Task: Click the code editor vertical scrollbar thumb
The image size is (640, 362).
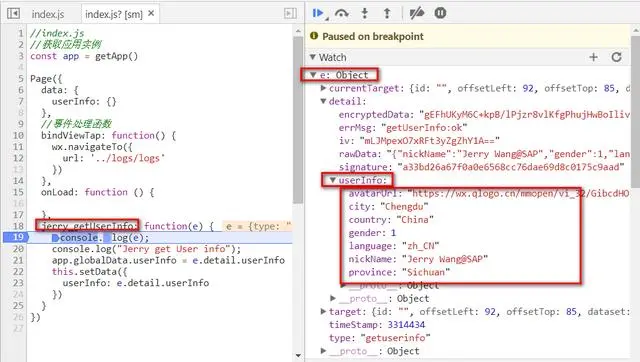Action: 298,120
